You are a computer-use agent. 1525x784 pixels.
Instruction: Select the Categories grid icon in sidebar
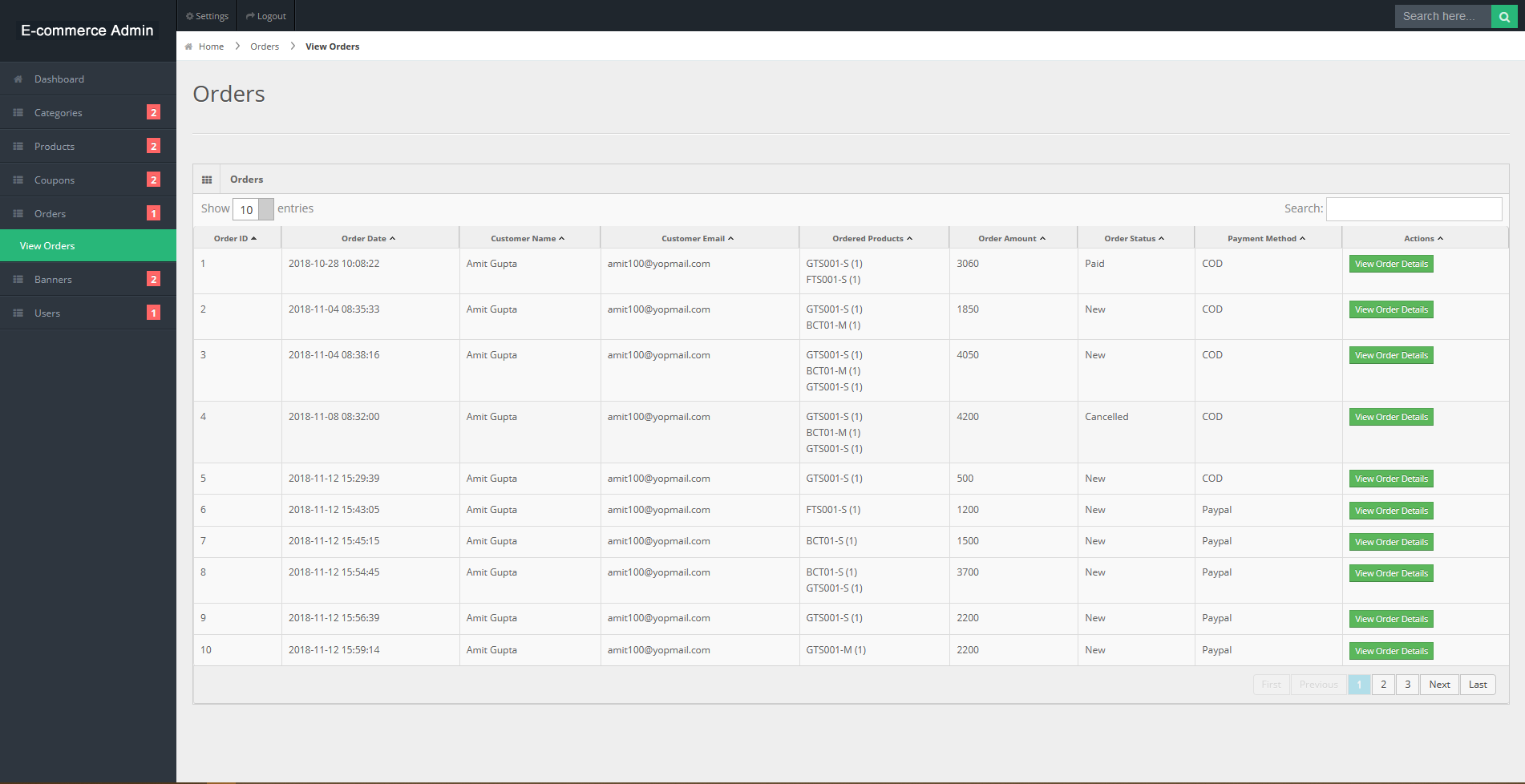17,112
